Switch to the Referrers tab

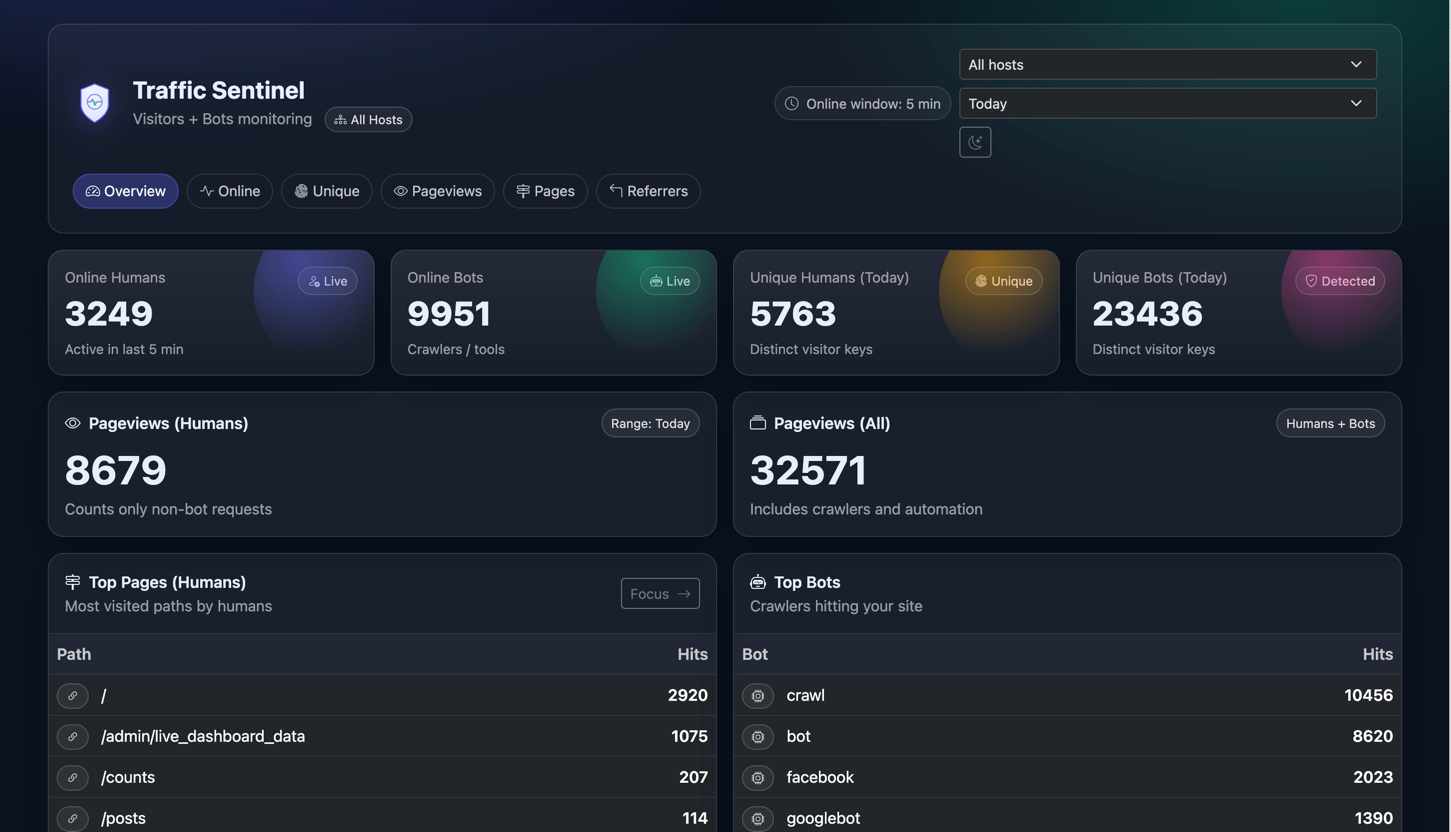point(648,191)
